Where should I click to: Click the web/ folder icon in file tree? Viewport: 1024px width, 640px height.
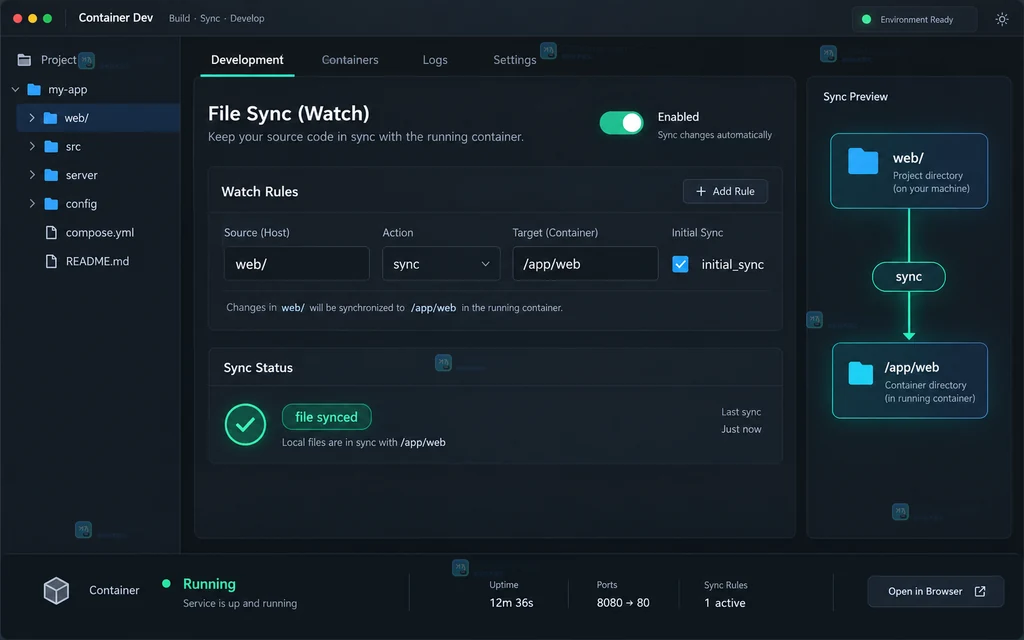[50, 118]
